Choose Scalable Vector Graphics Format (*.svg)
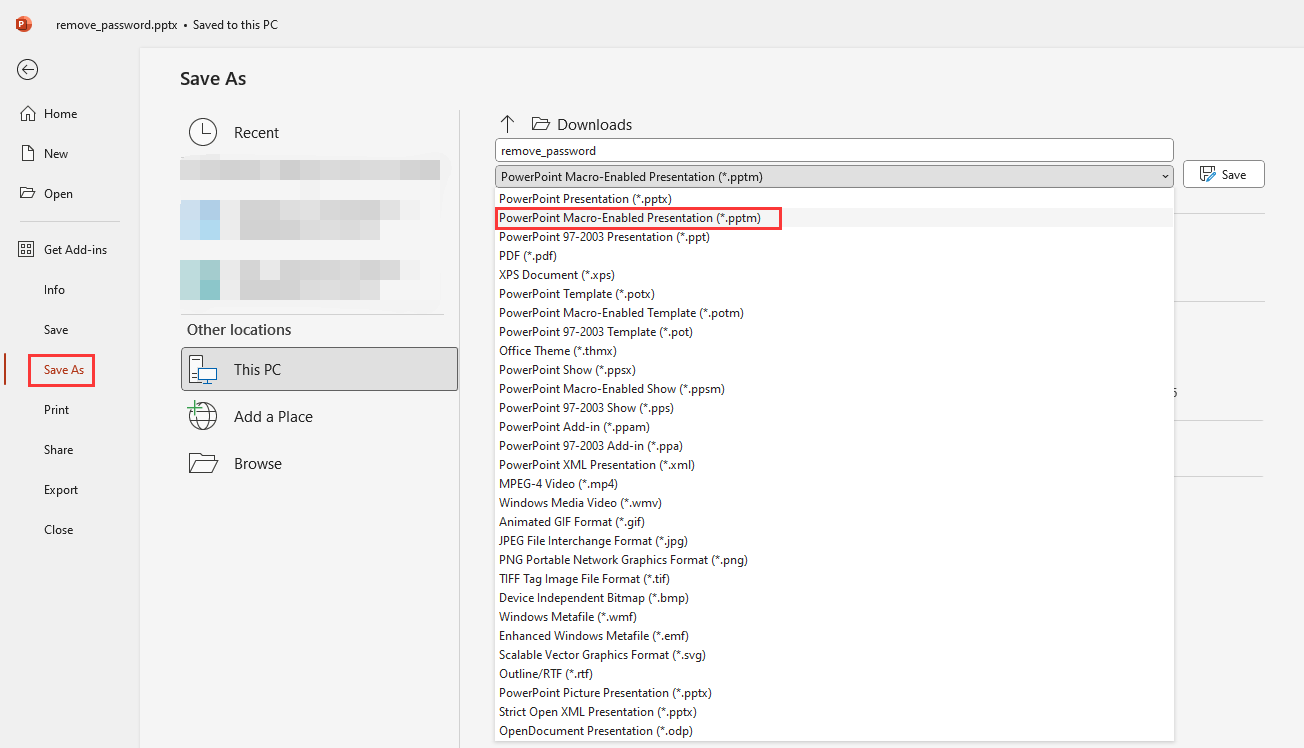 coord(834,655)
